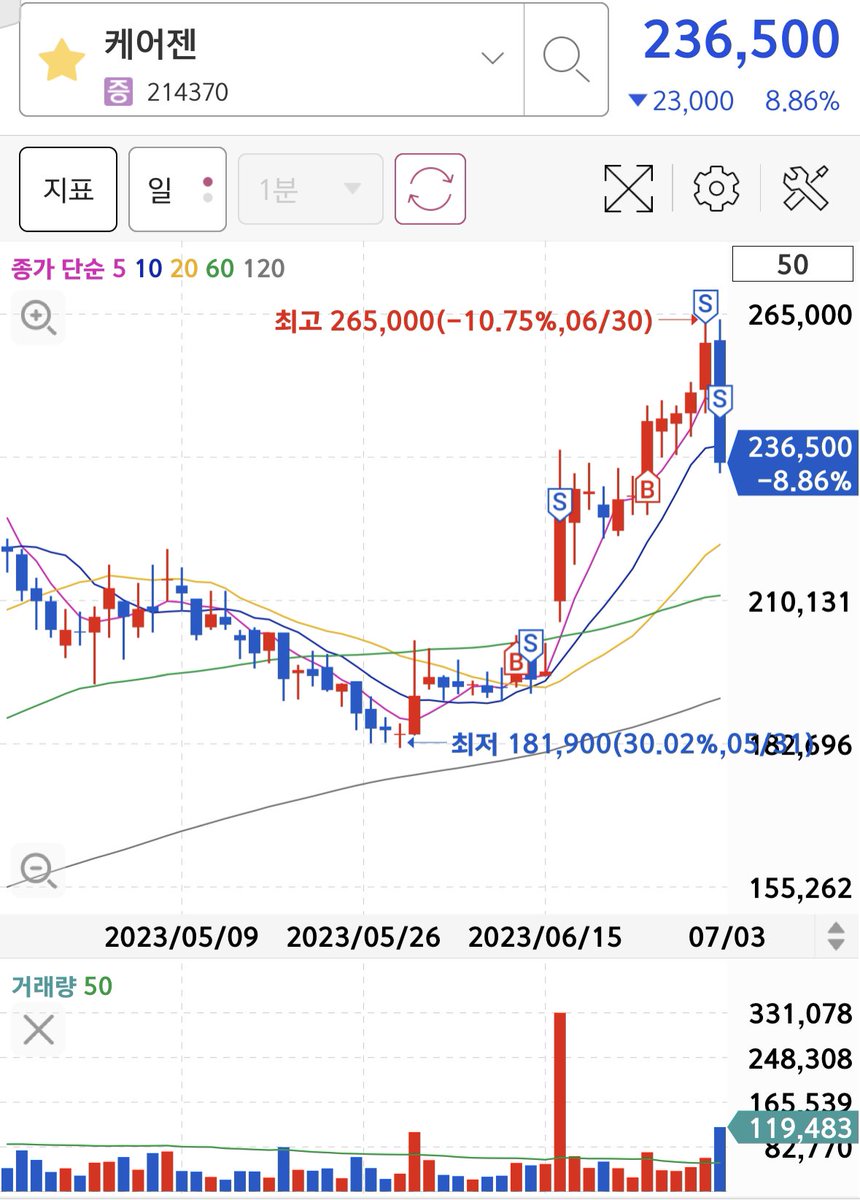
Task: Click the 증 market badge
Action: pos(118,93)
